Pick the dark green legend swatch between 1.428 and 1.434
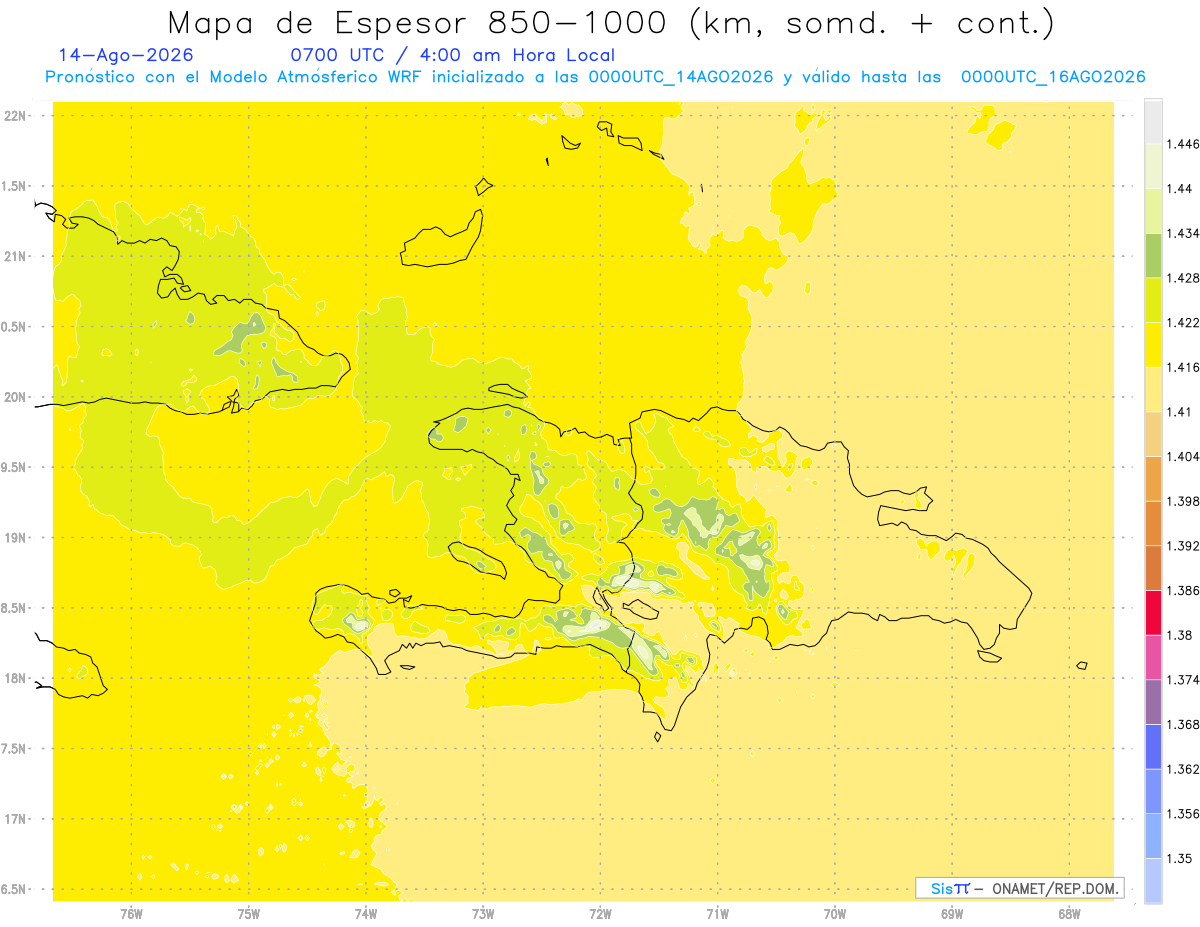The image size is (1200, 927). (1153, 255)
